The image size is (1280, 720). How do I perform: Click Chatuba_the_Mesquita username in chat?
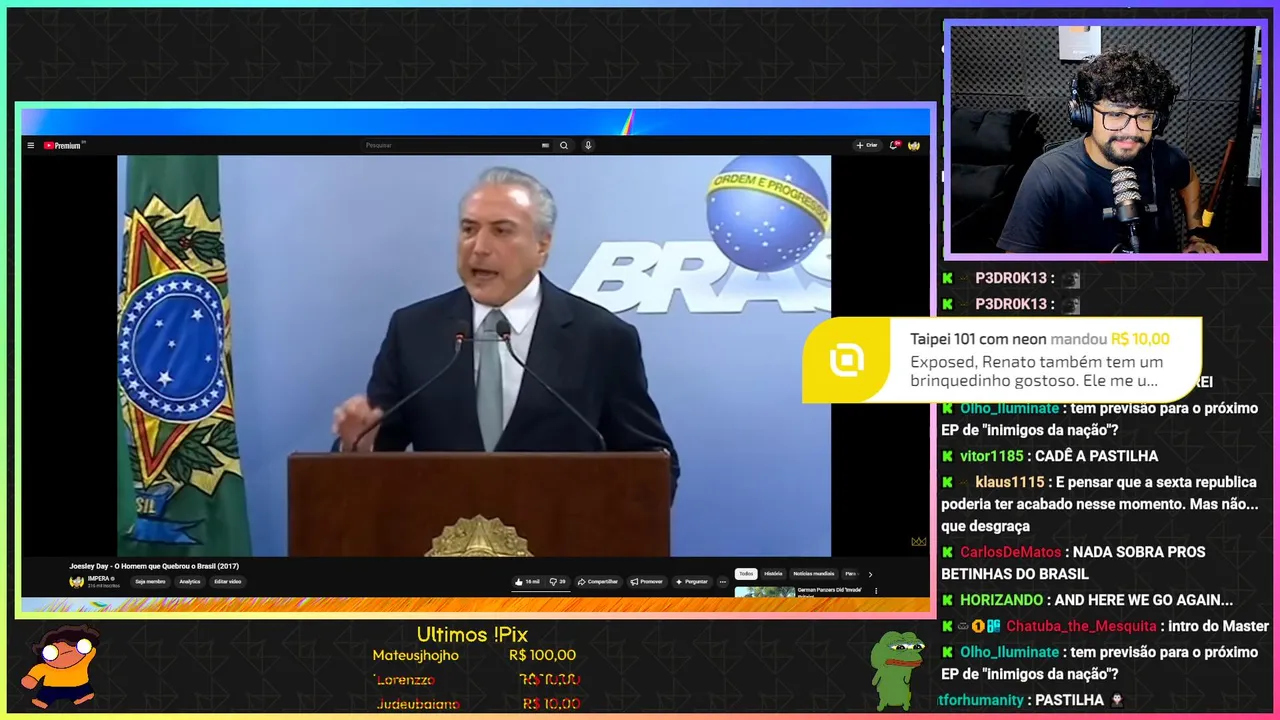pos(1081,626)
